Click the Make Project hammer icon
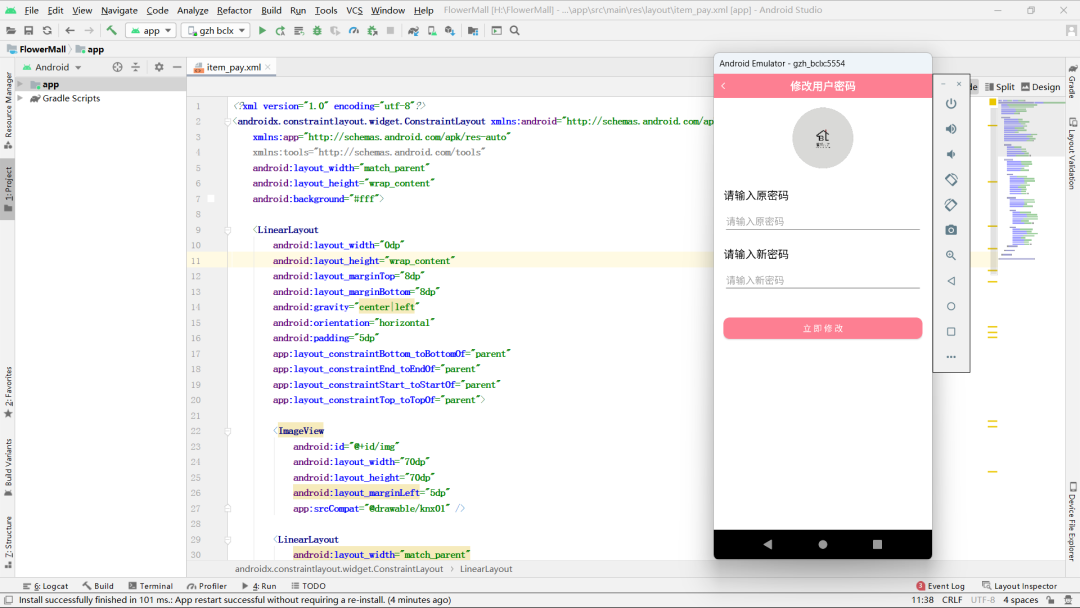 tap(112, 31)
